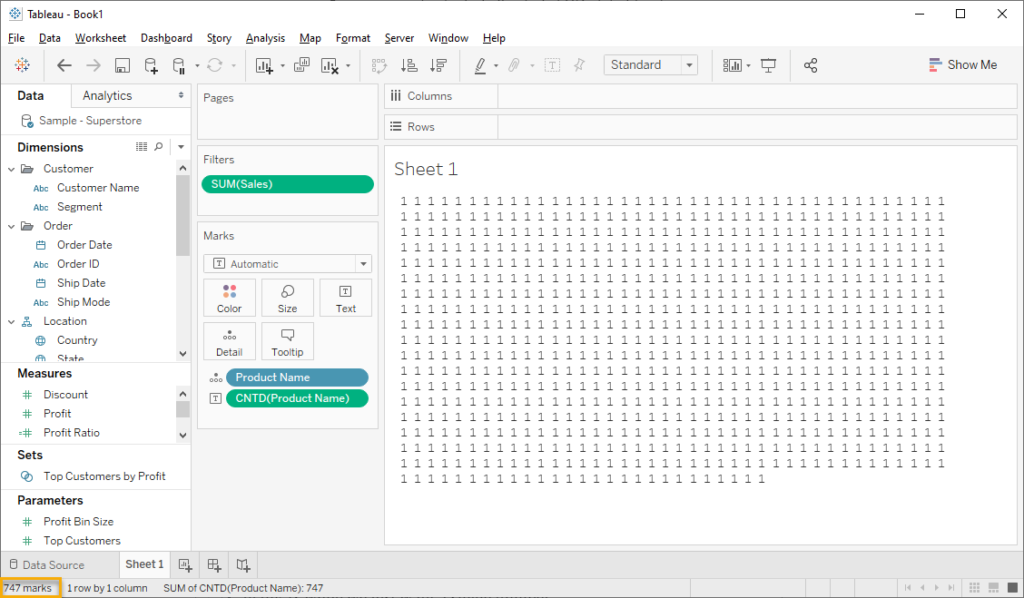
Task: Sort ascending with the toolbar icon
Action: click(409, 65)
